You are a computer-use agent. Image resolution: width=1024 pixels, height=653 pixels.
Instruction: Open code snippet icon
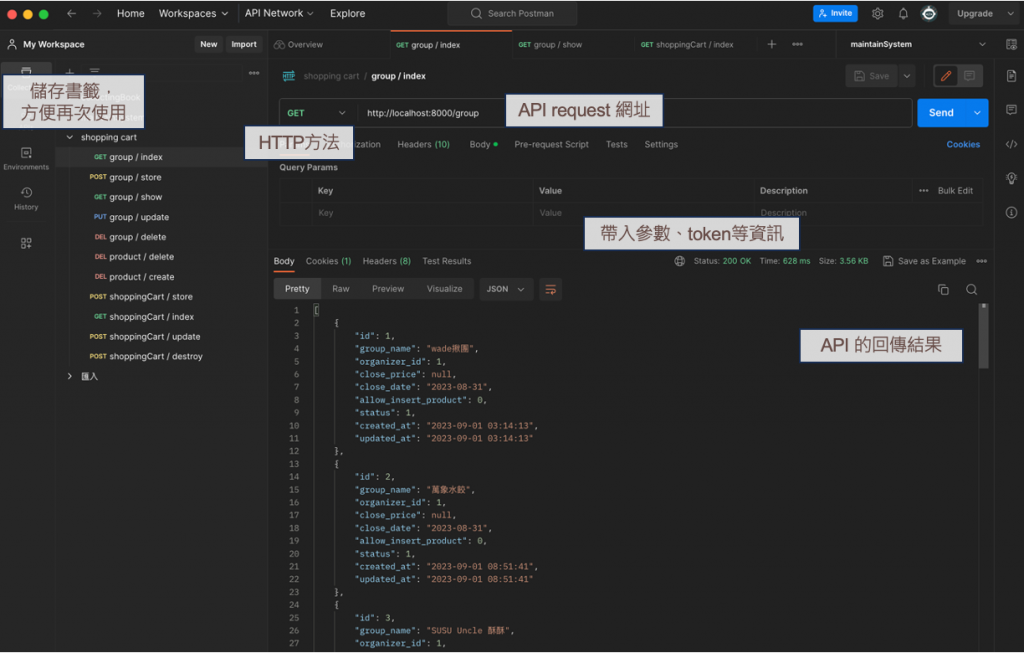1011,144
